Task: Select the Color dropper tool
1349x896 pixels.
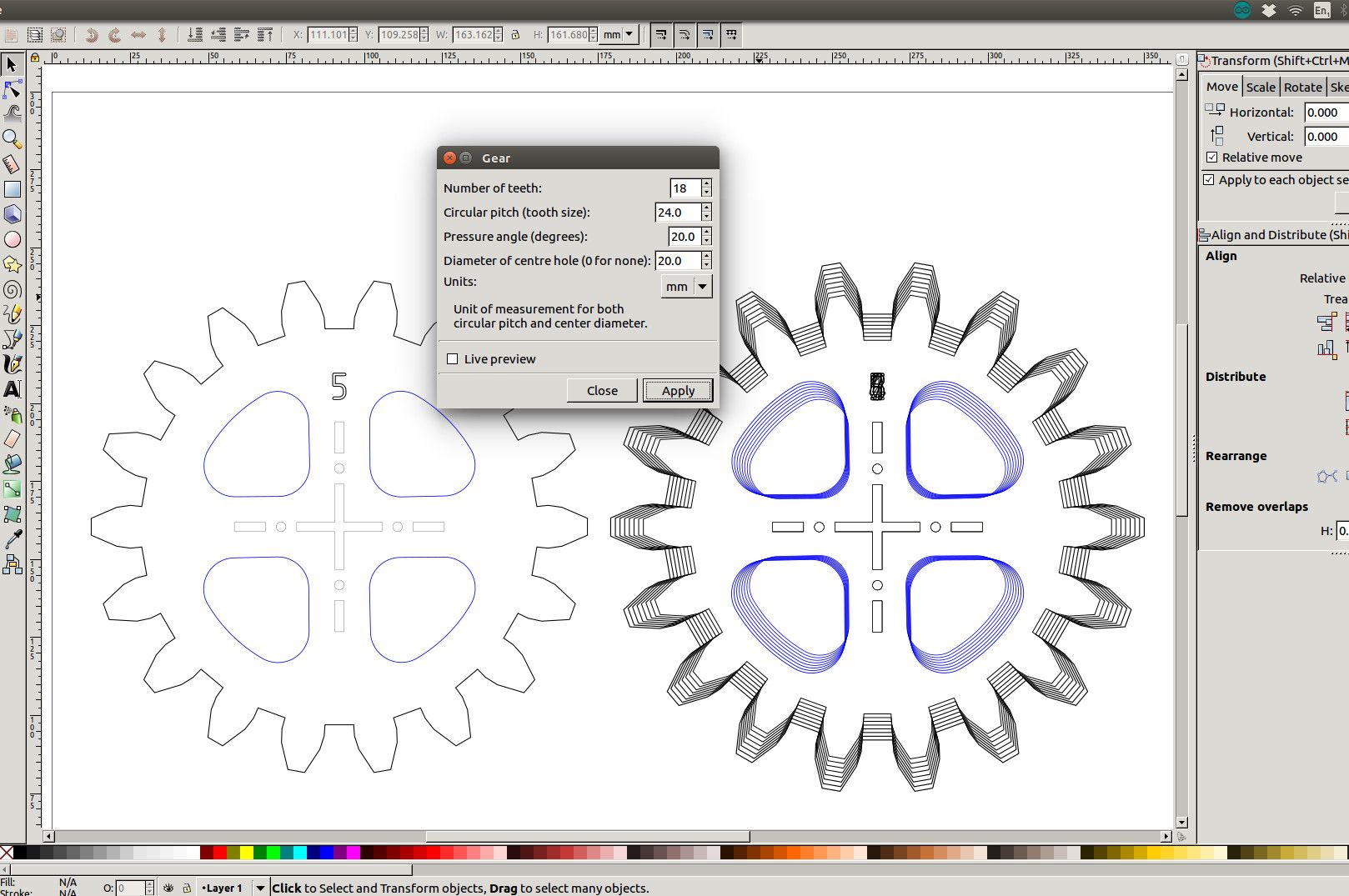Action: (12, 540)
